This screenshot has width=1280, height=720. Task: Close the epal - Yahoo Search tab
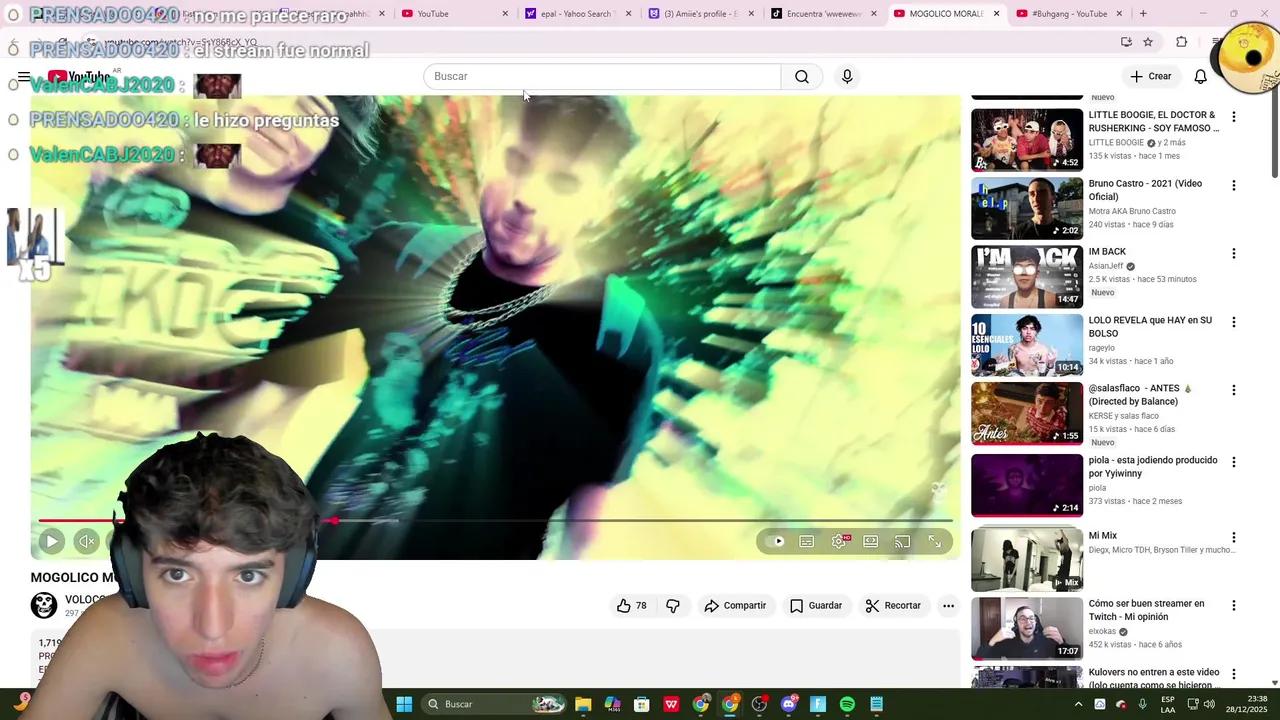click(628, 14)
